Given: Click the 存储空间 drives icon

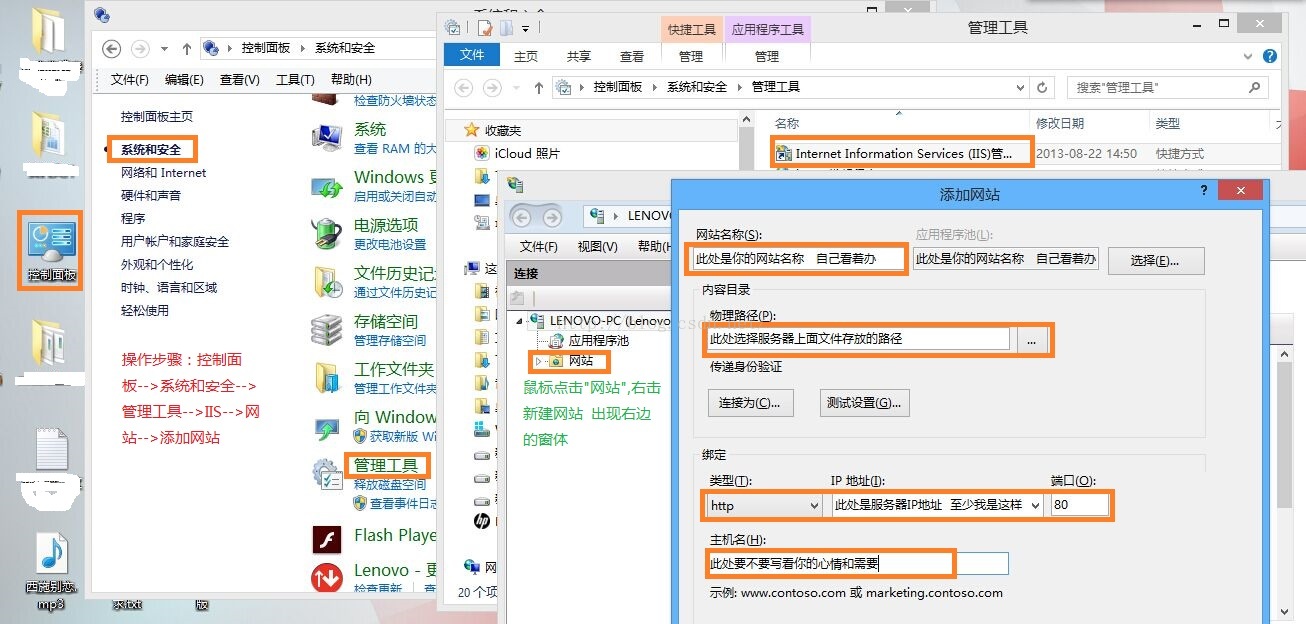Looking at the screenshot, I should (x=328, y=330).
